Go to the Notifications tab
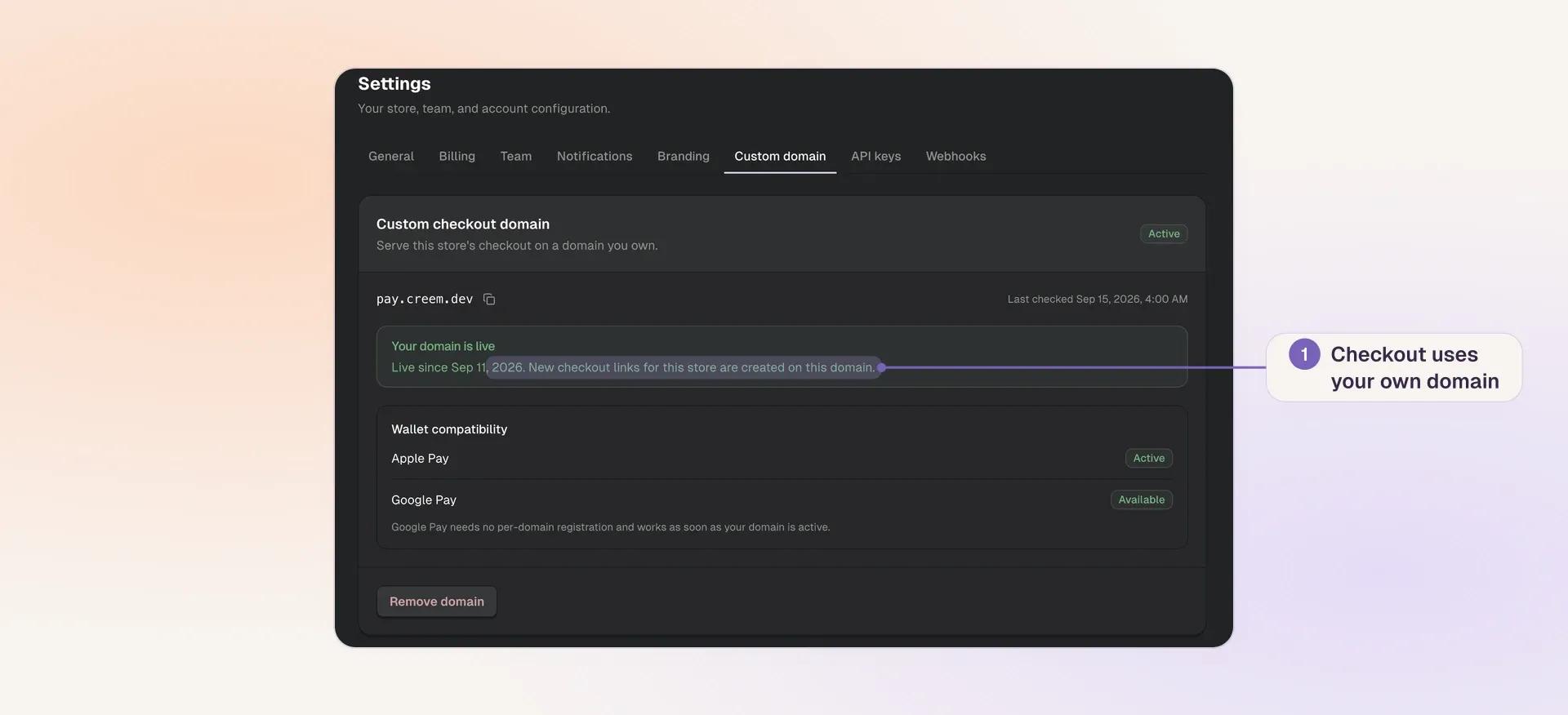The height and width of the screenshot is (715, 1568). click(595, 156)
